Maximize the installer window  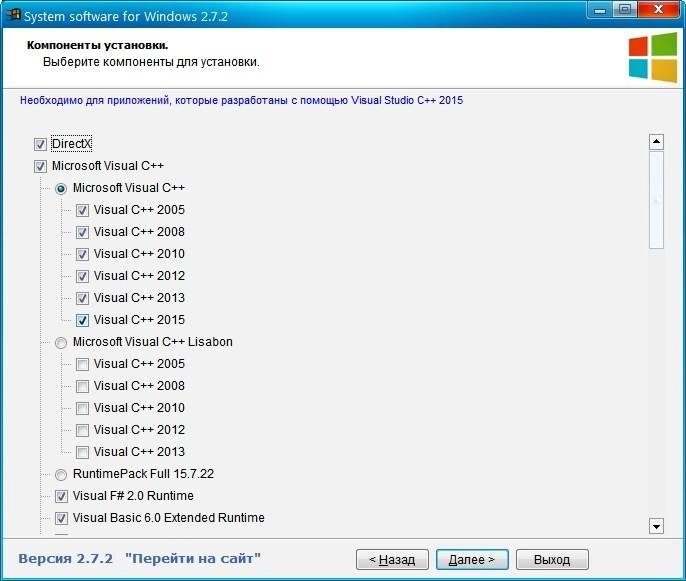coord(625,10)
